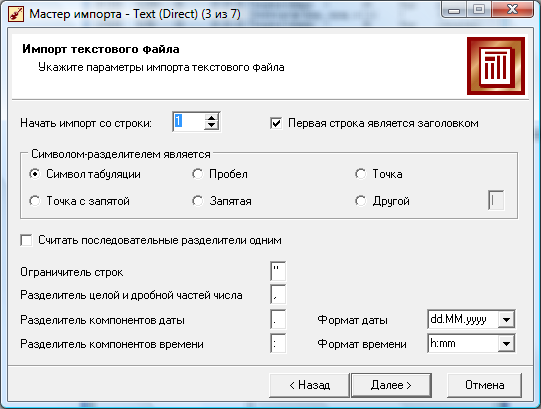Click the 'Начать импорт со строки' number field

coord(189,121)
